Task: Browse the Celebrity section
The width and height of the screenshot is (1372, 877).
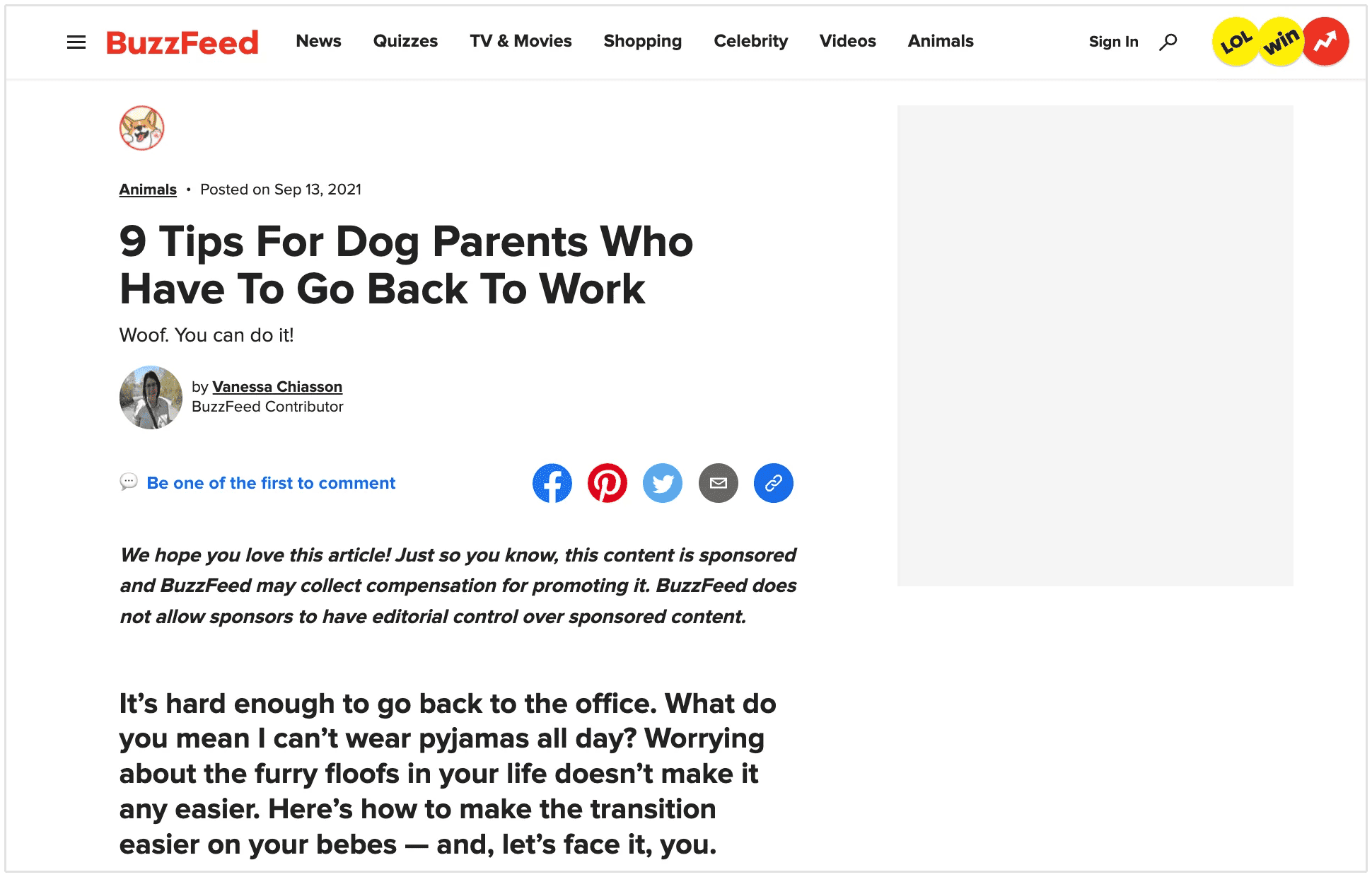Action: tap(750, 41)
